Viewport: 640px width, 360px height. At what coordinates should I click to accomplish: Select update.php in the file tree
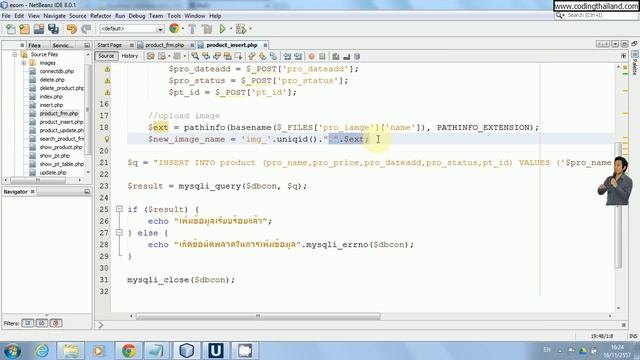point(53,173)
